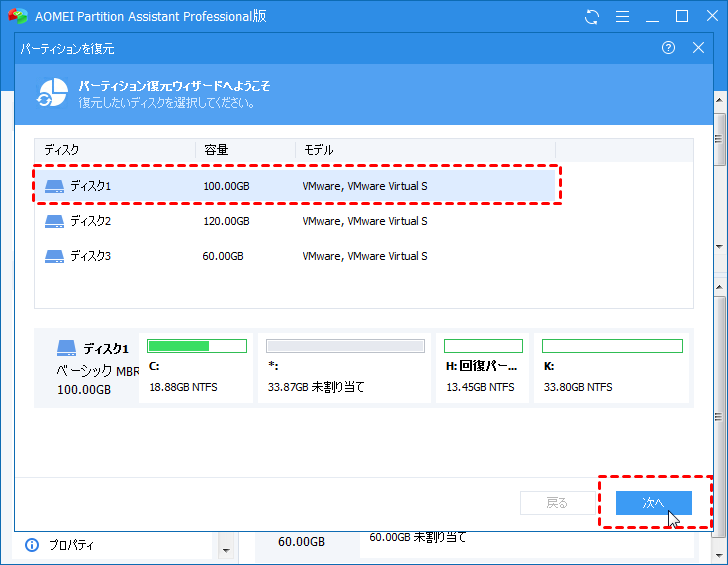The height and width of the screenshot is (565, 728).
Task: Click the dropdown arrow beside プロパティ panel
Action: [x=226, y=551]
